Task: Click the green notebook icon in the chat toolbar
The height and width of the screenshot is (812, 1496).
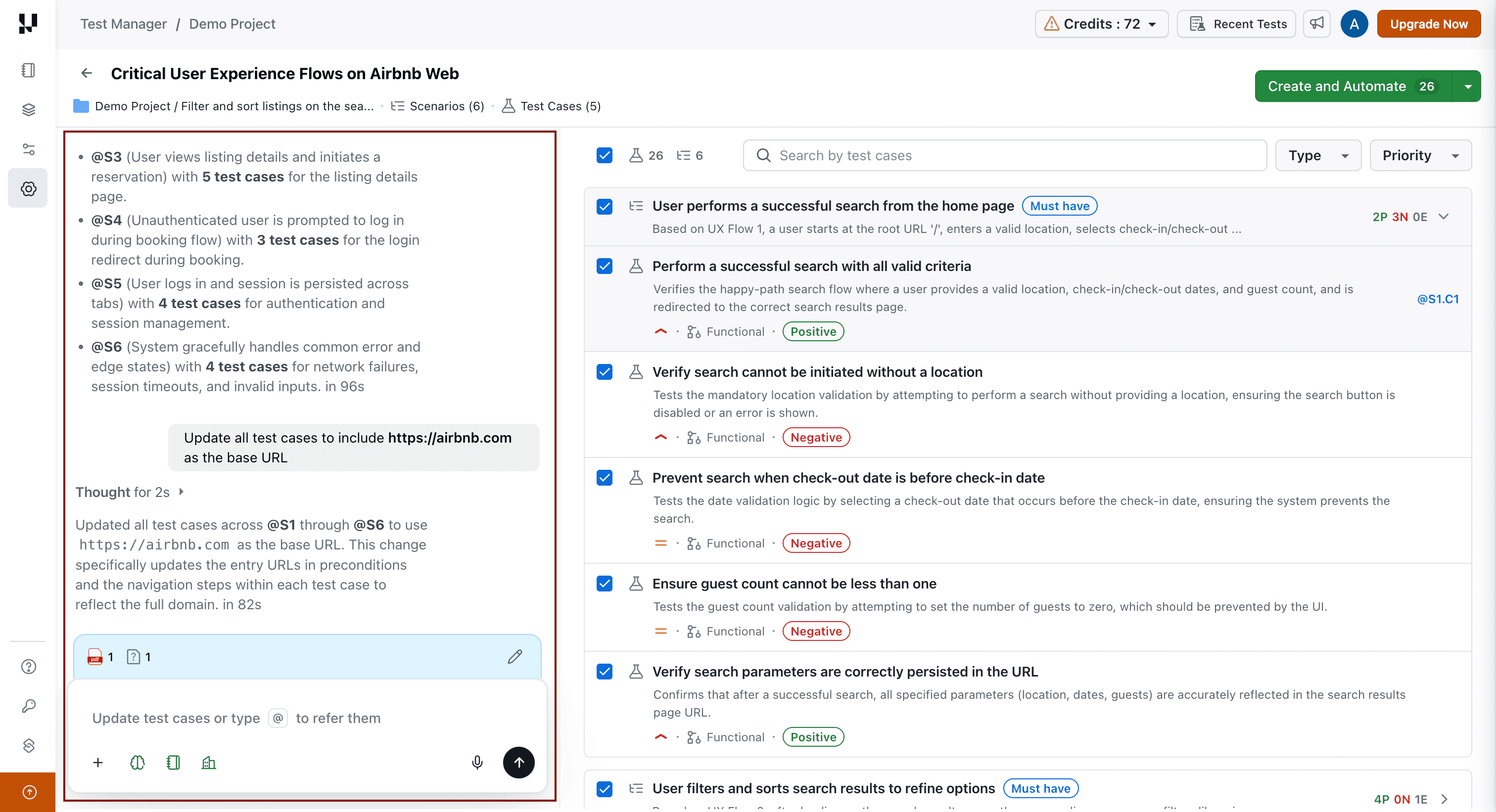Action: pyautogui.click(x=173, y=762)
